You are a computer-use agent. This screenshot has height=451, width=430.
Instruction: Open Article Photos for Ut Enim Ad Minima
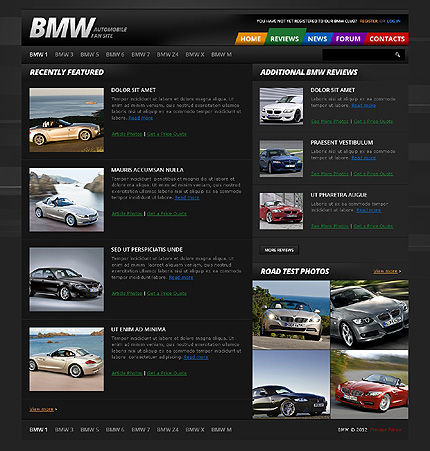[x=127, y=373]
